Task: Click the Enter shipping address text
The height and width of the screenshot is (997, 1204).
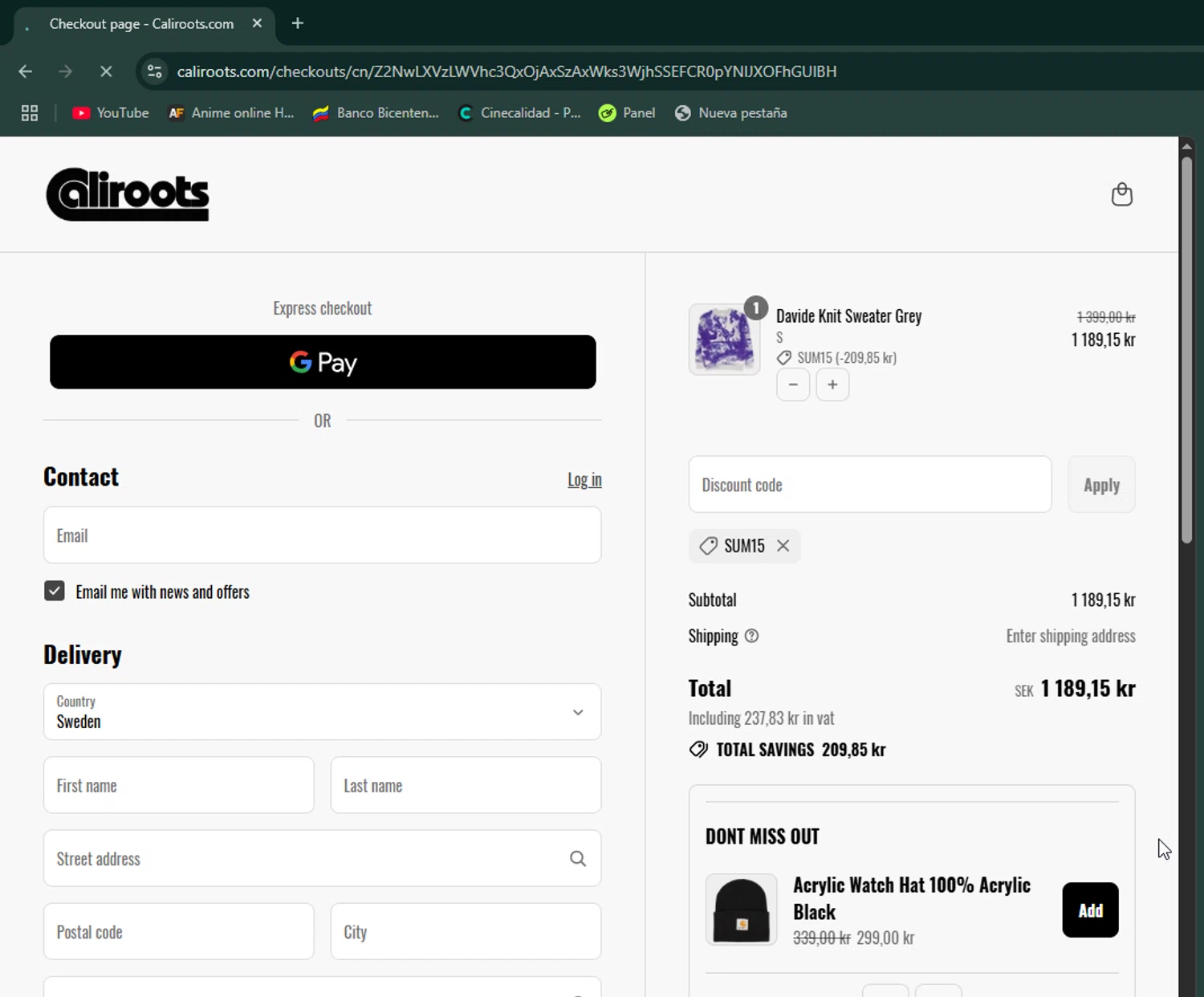Action: pos(1071,636)
